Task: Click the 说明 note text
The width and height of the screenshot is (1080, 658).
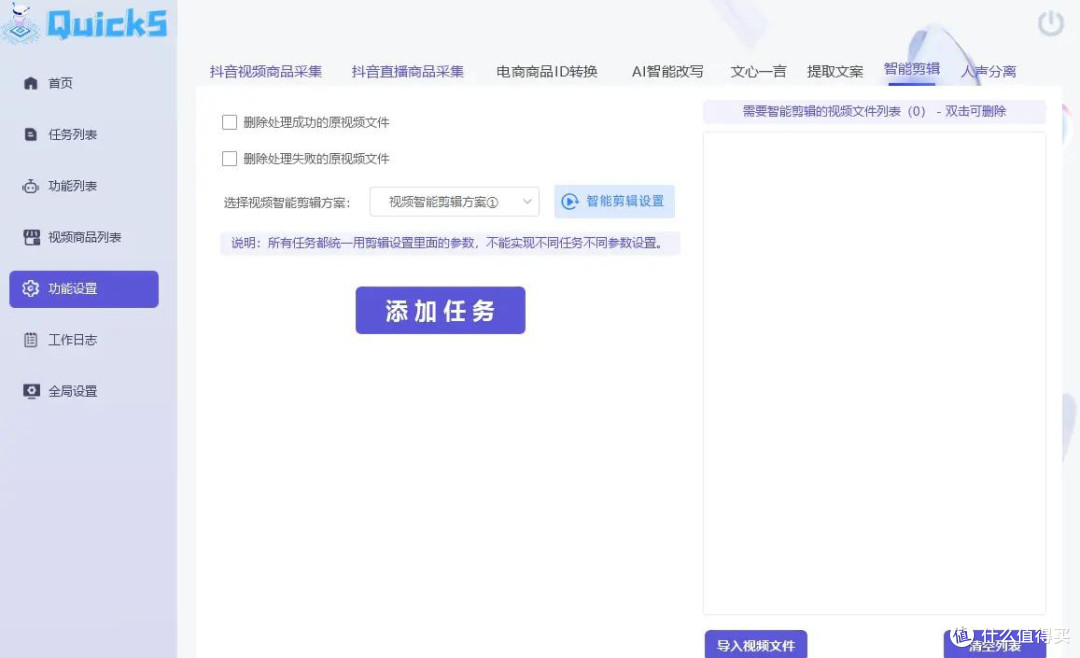Action: (449, 243)
